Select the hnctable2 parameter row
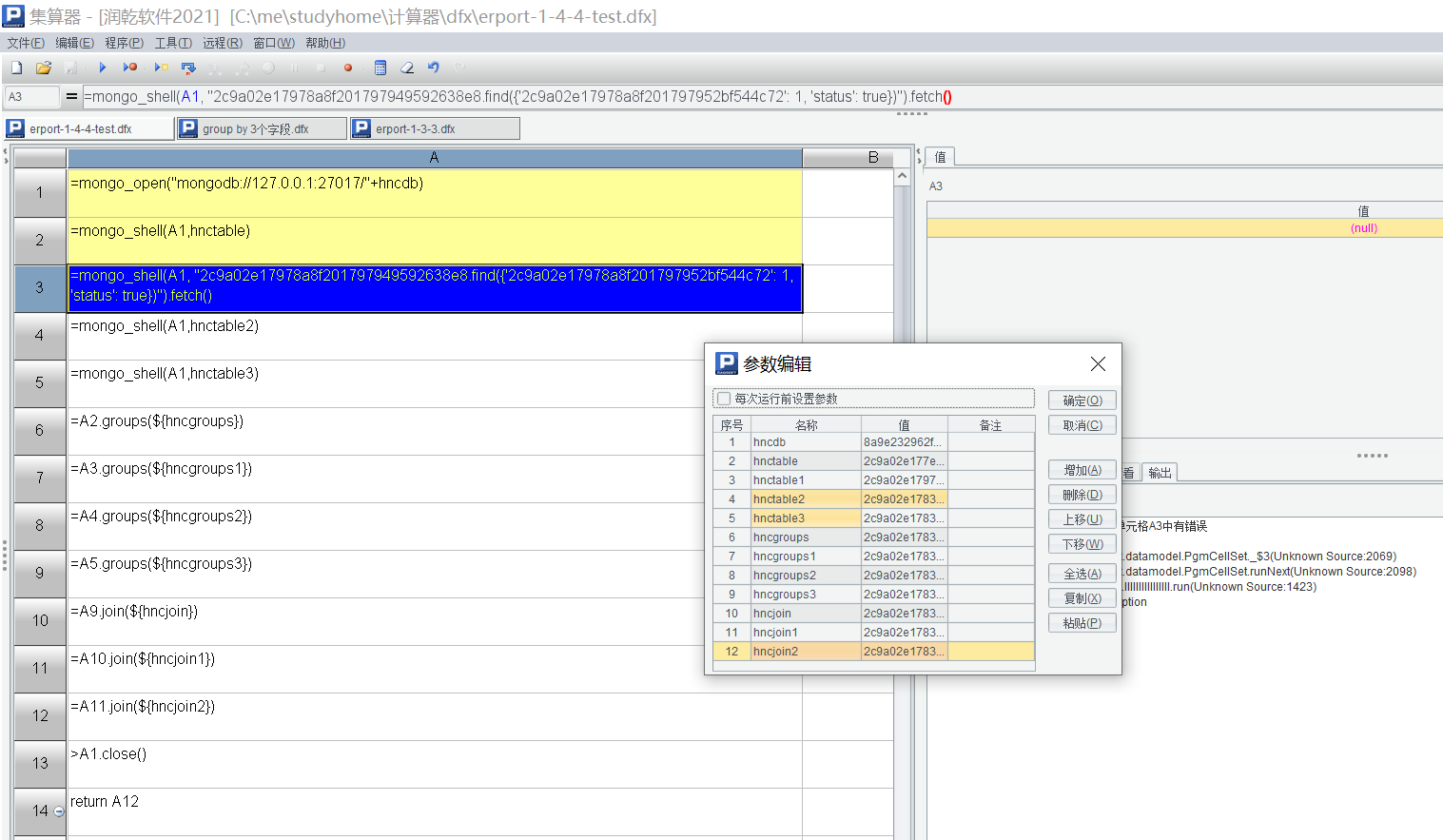Viewport: 1443px width, 840px height. tap(805, 499)
